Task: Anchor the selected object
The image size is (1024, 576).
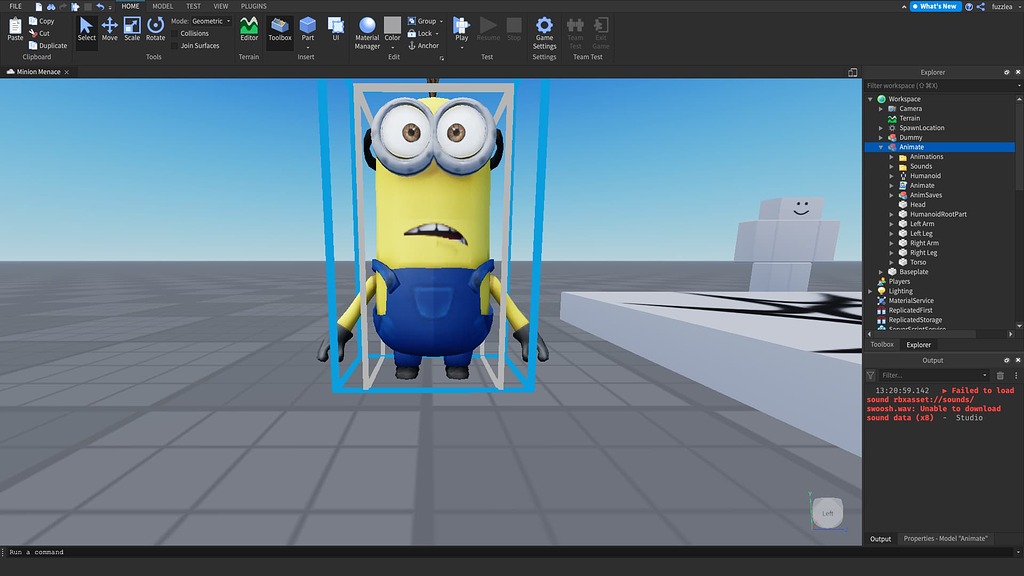Action: tap(424, 45)
